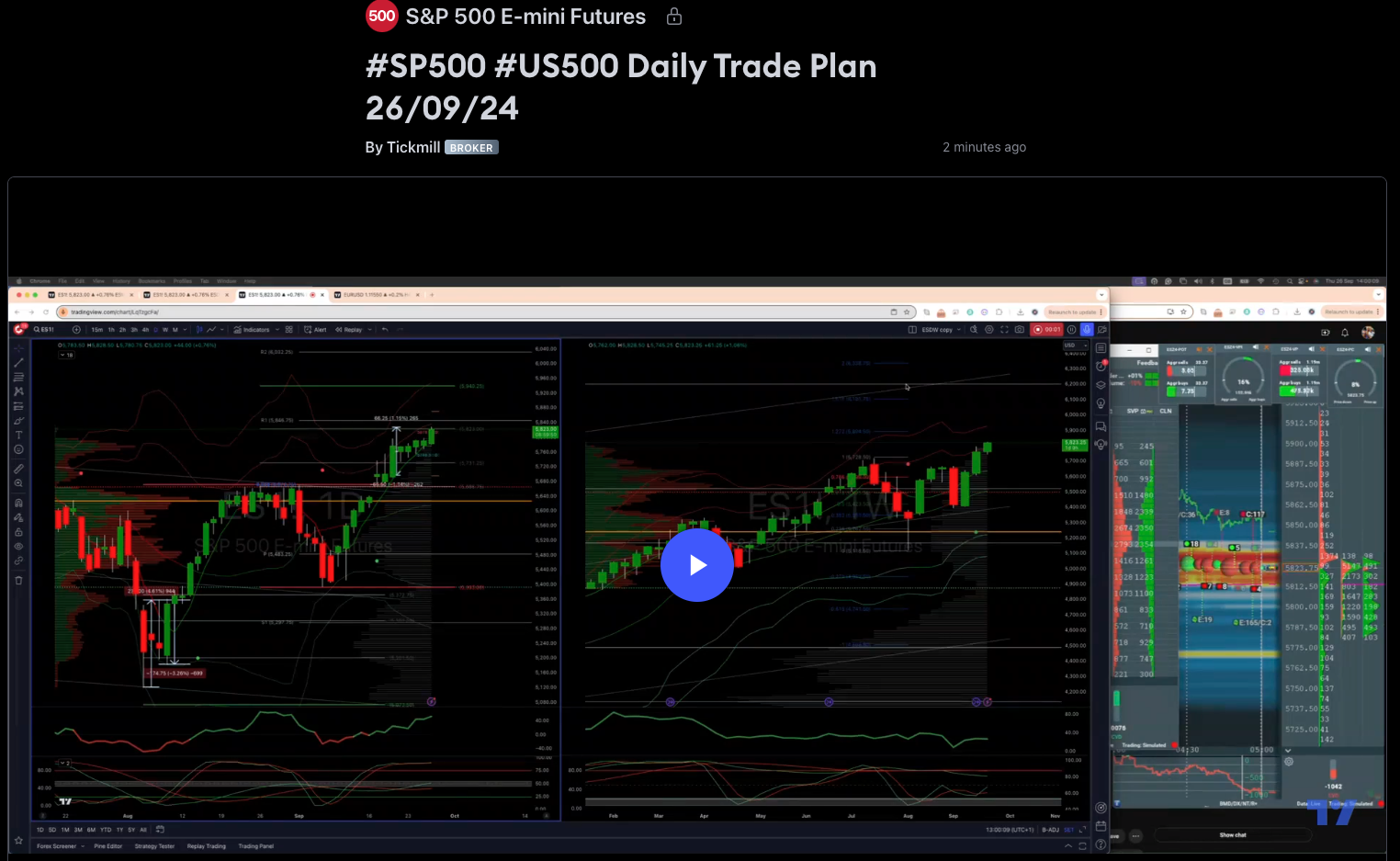Click the Bookmarks menu in the video's macOS menu bar
The image size is (1400, 861).
point(152,281)
